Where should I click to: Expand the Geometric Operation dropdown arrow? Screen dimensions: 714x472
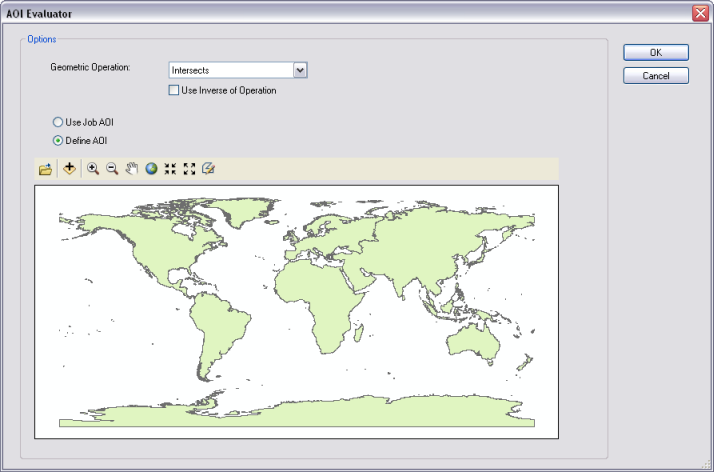(x=299, y=70)
